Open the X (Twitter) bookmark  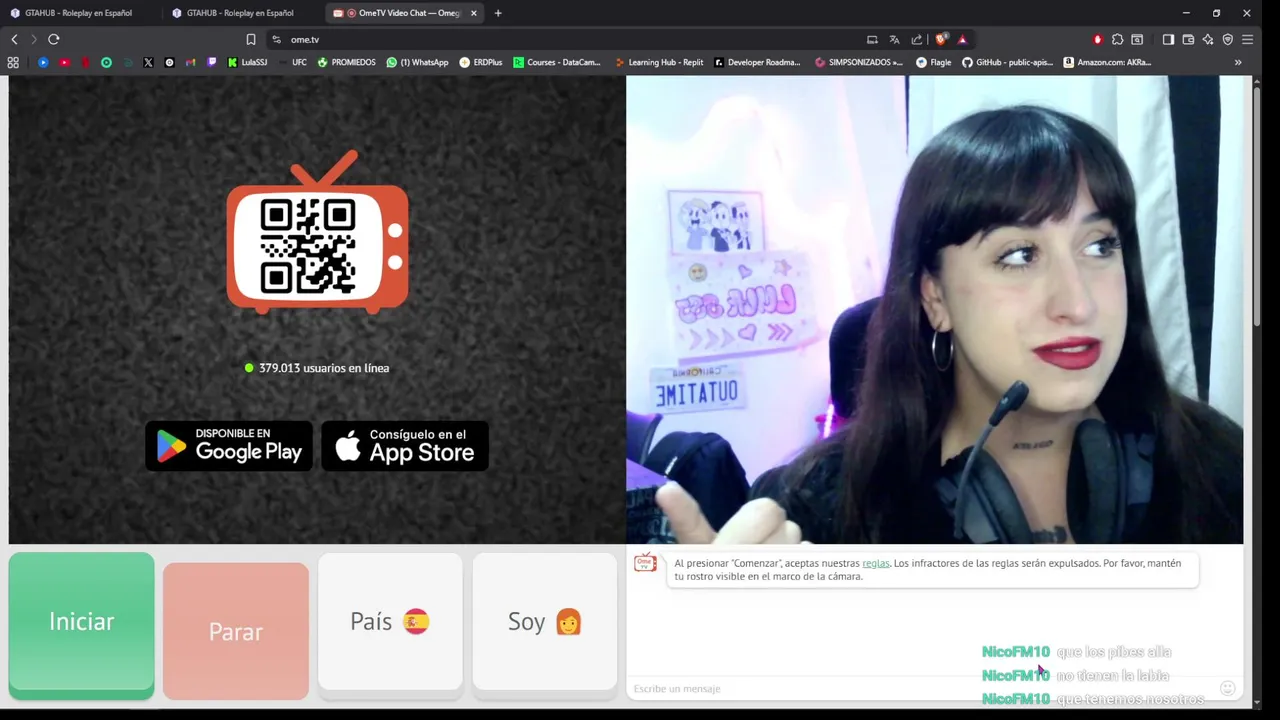148,62
